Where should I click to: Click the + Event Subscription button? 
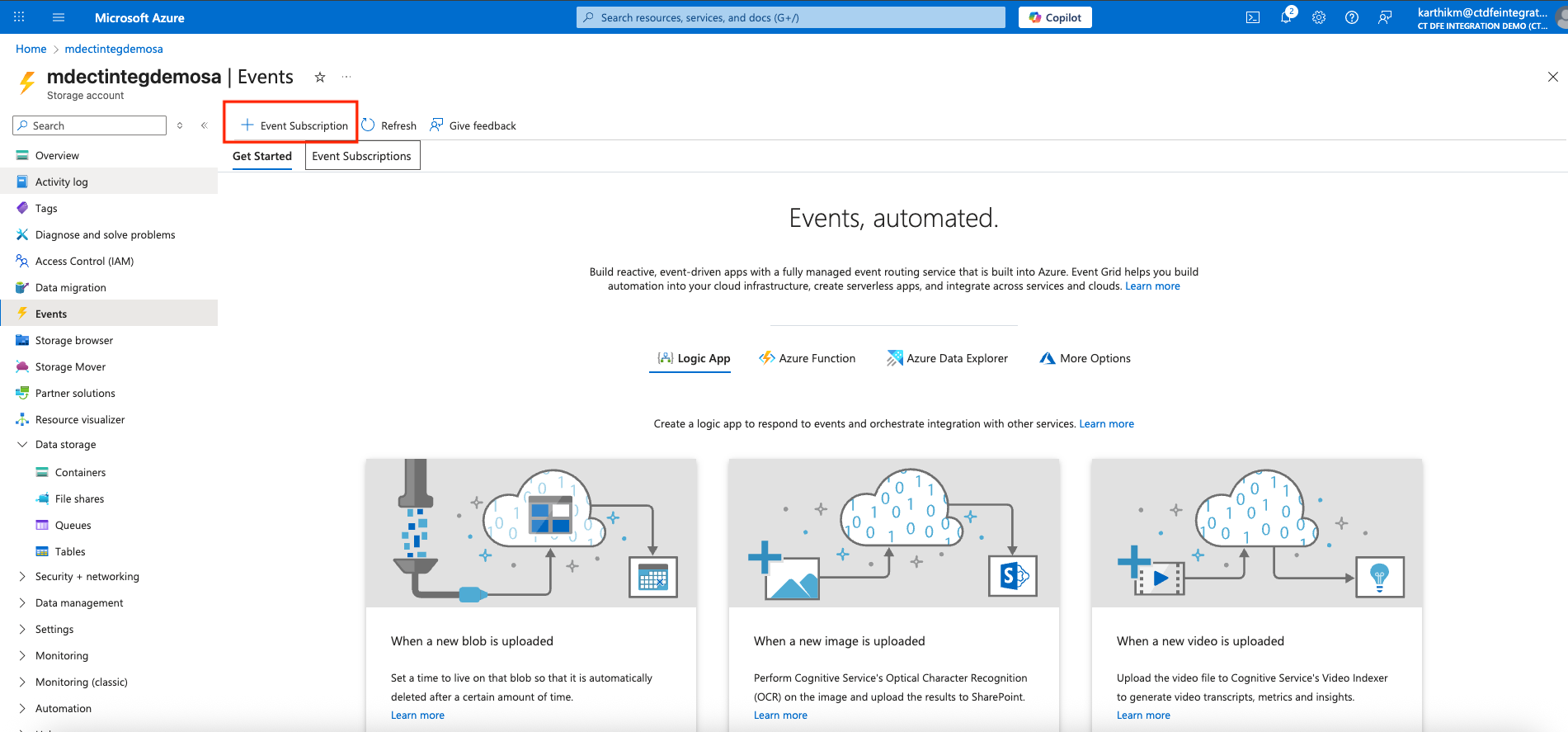294,125
